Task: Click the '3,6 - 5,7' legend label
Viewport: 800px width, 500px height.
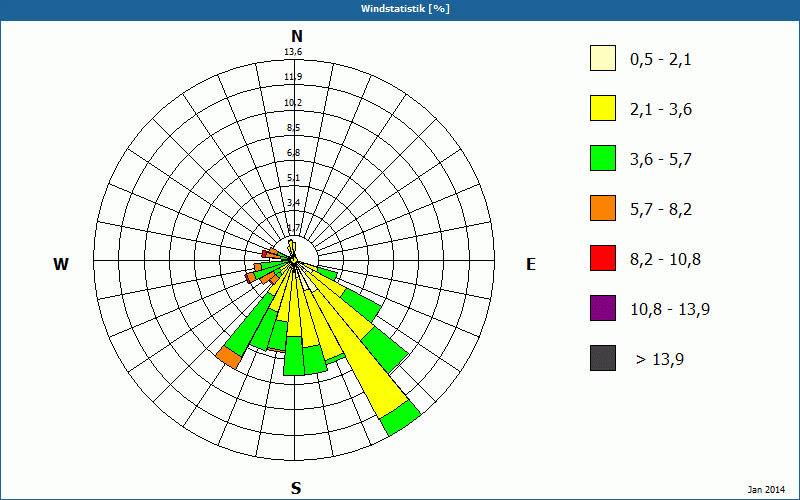Action: point(661,160)
